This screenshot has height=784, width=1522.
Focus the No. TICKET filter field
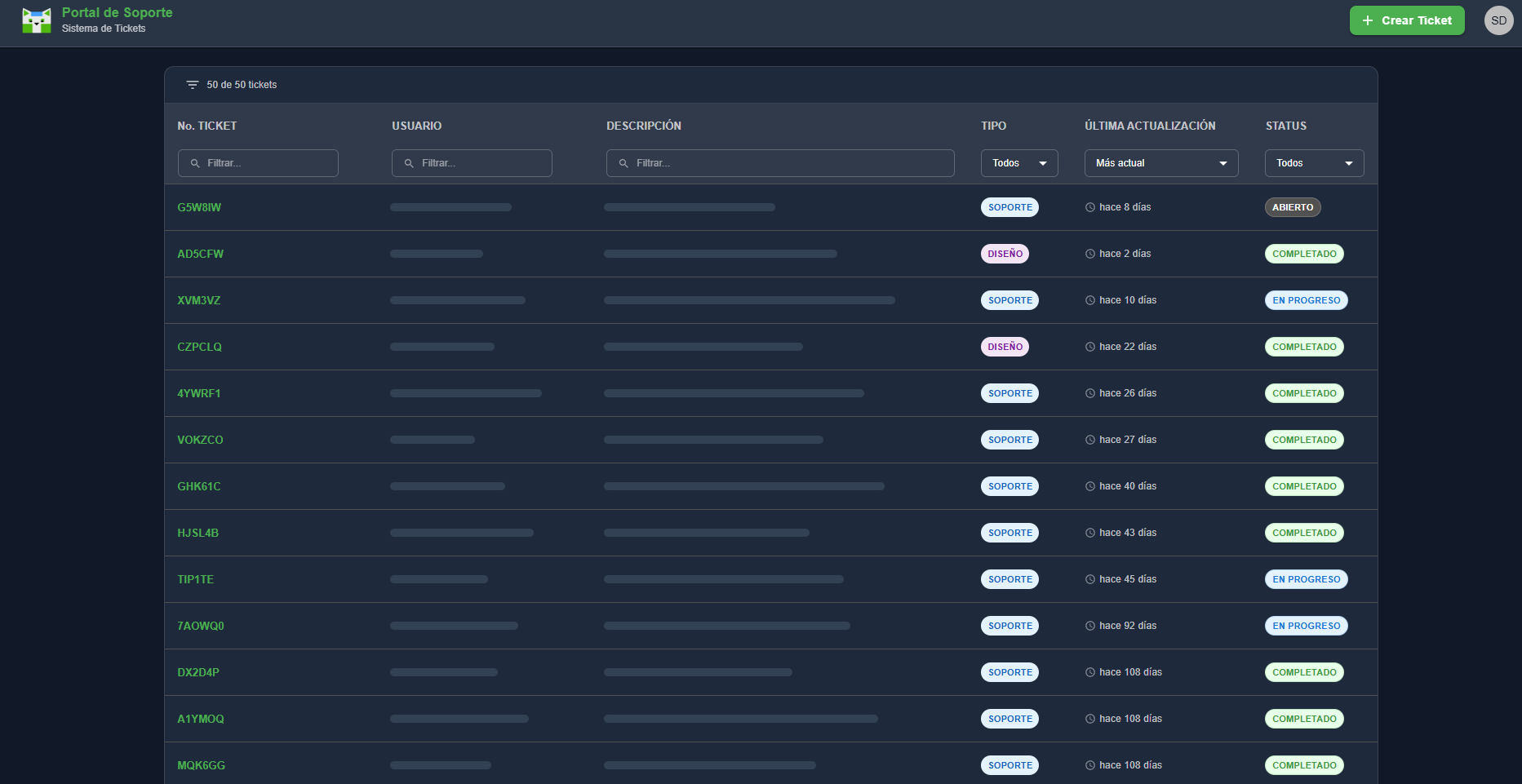tap(258, 163)
